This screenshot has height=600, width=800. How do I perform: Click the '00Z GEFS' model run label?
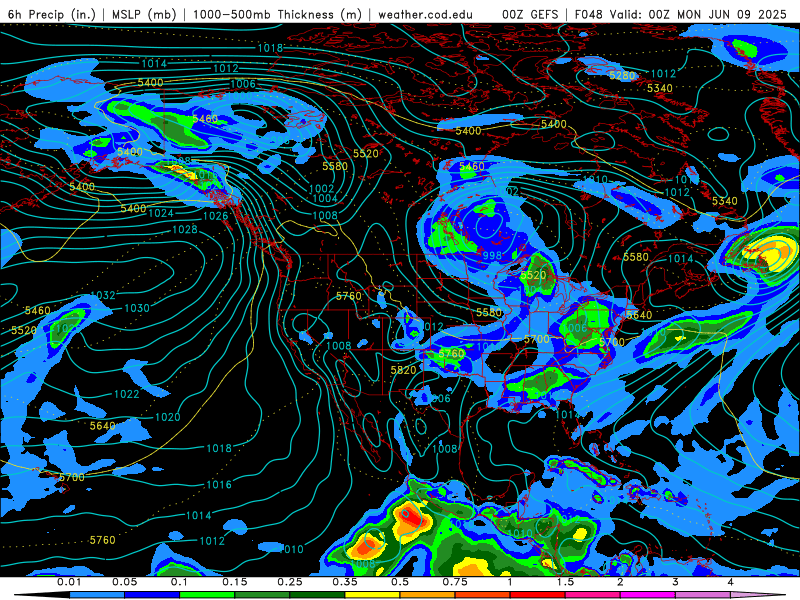click(530, 14)
